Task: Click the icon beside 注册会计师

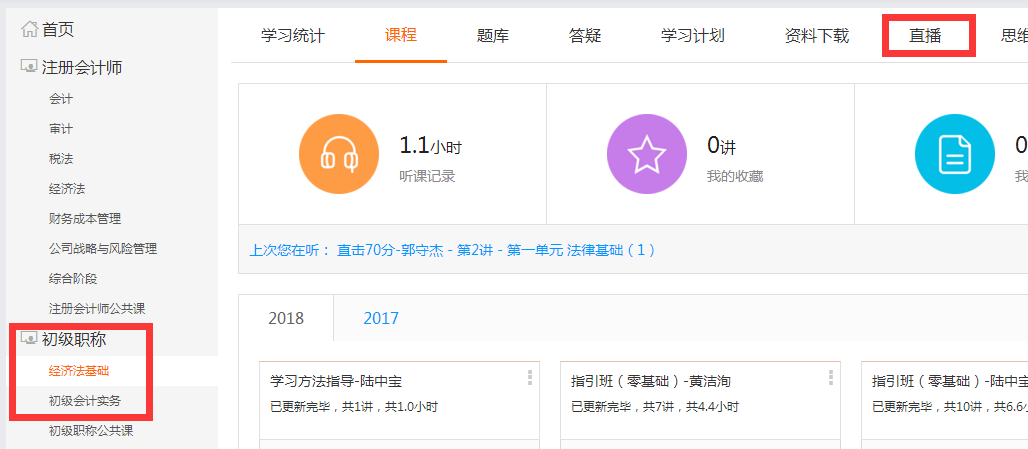Action: [x=29, y=68]
